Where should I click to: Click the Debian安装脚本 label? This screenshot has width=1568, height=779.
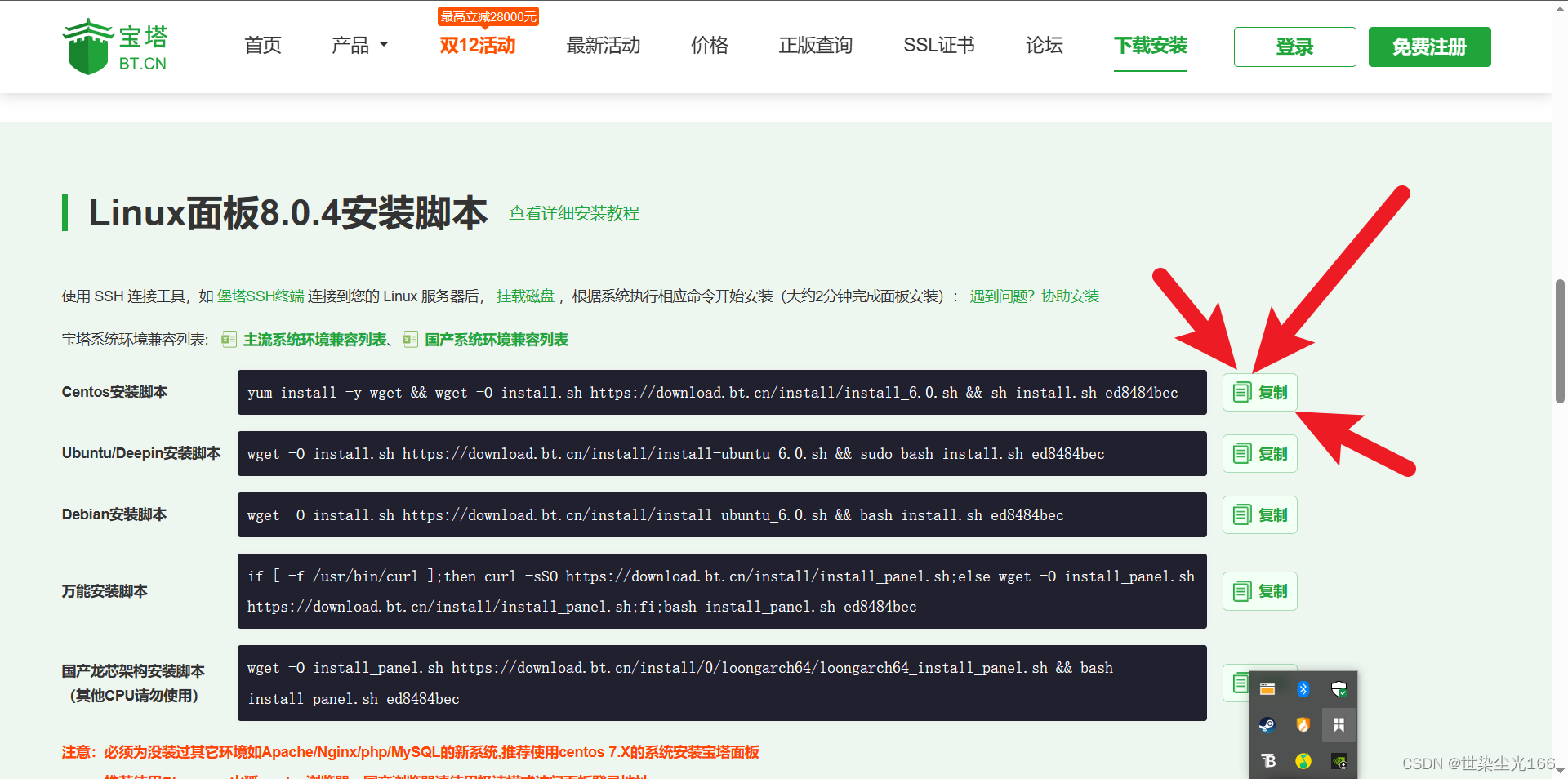pyautogui.click(x=114, y=514)
